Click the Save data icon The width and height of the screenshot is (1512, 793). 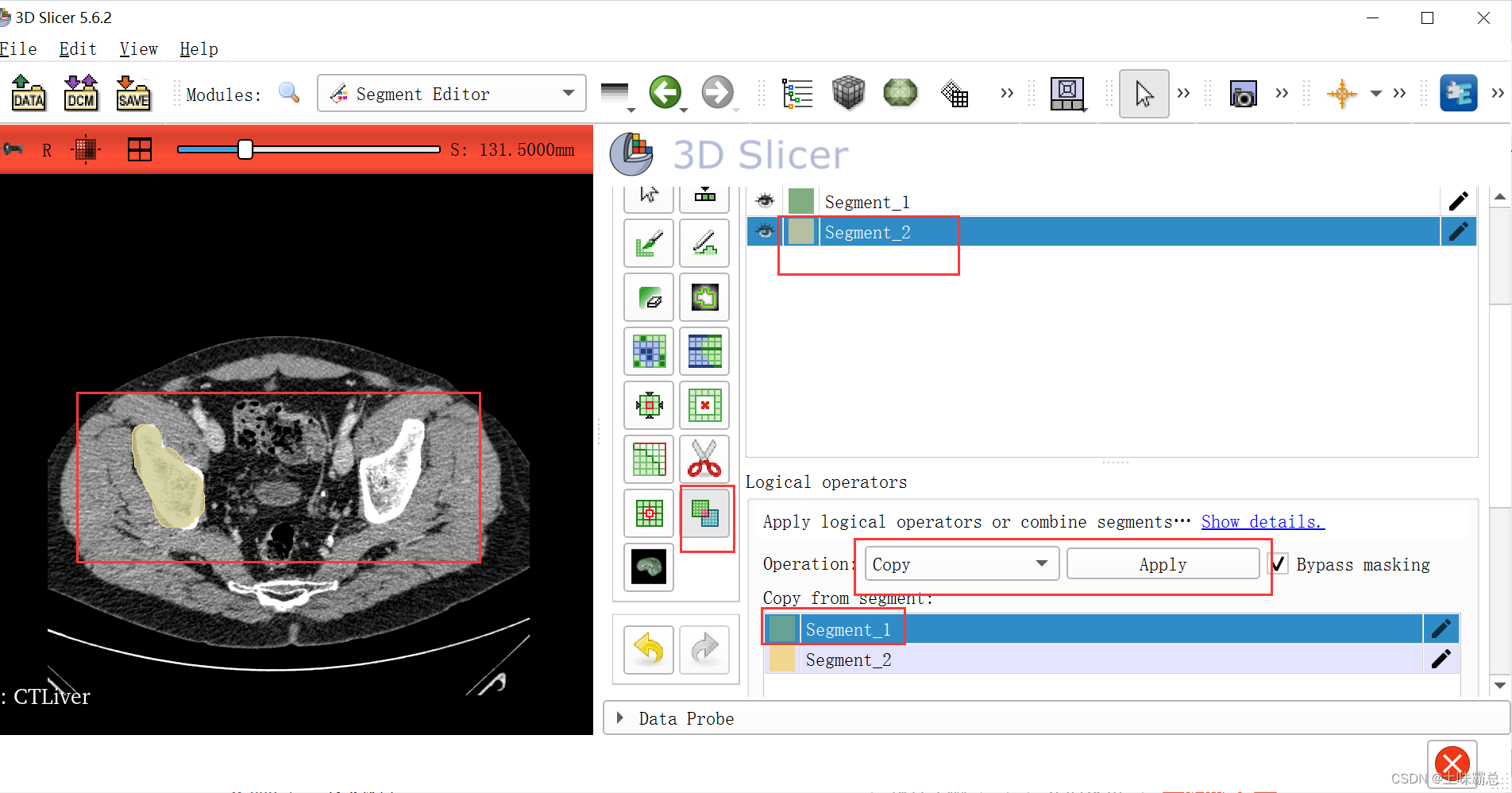tap(133, 93)
